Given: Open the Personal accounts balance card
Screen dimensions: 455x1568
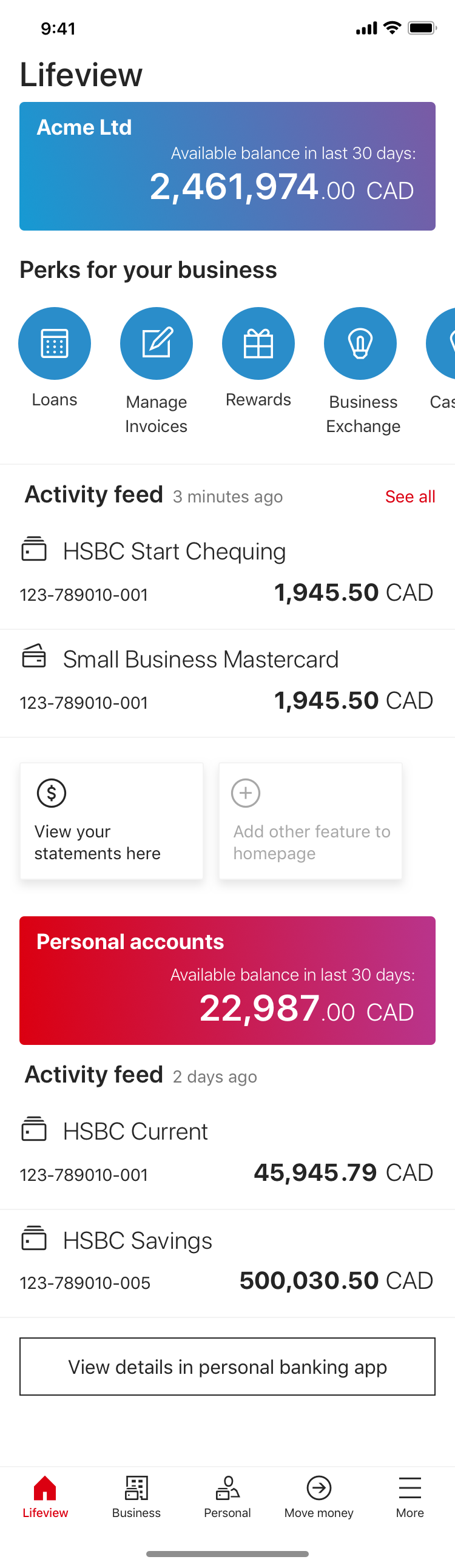Looking at the screenshot, I should [x=227, y=980].
